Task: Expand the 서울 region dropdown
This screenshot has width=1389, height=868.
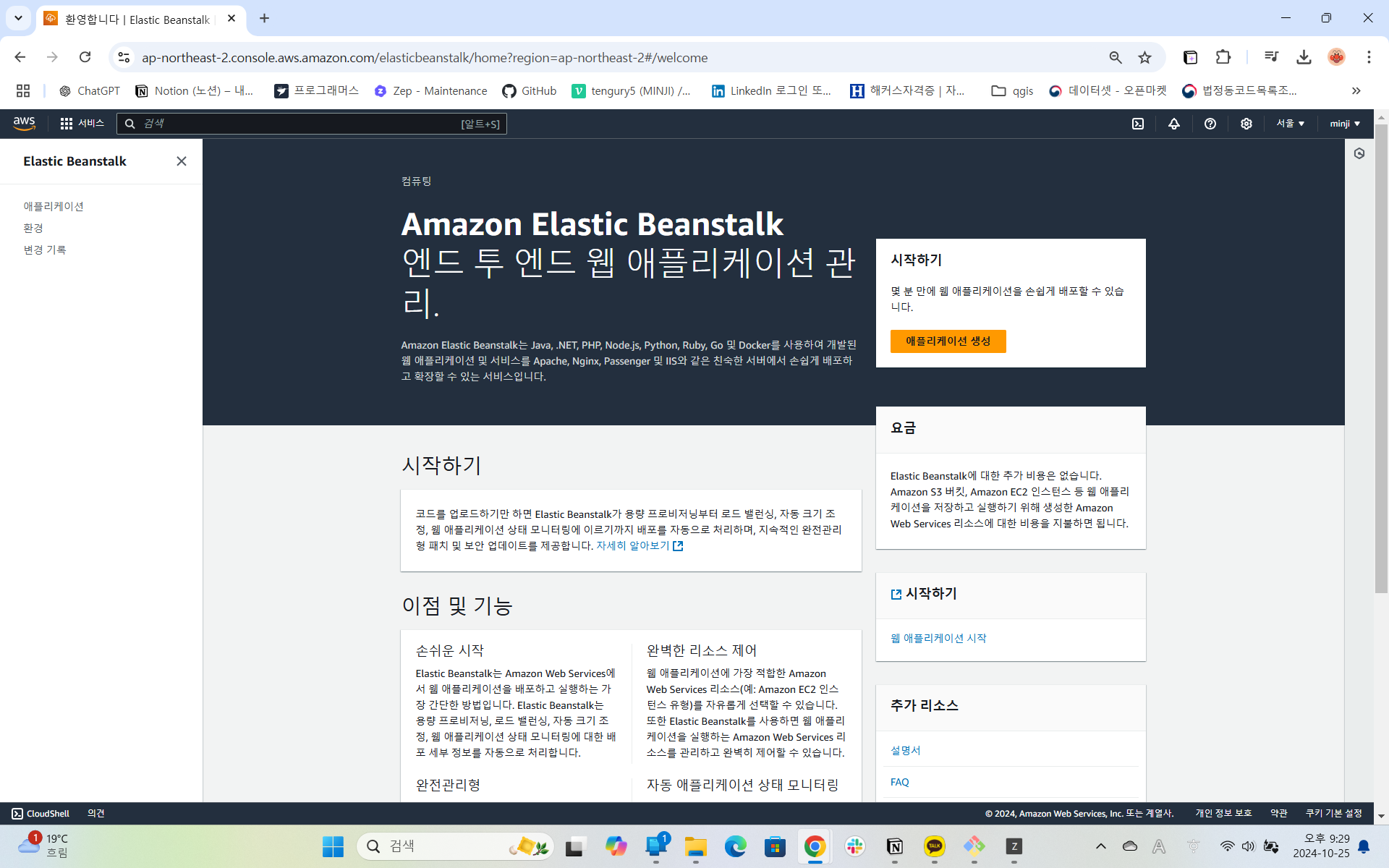Action: [x=1291, y=124]
